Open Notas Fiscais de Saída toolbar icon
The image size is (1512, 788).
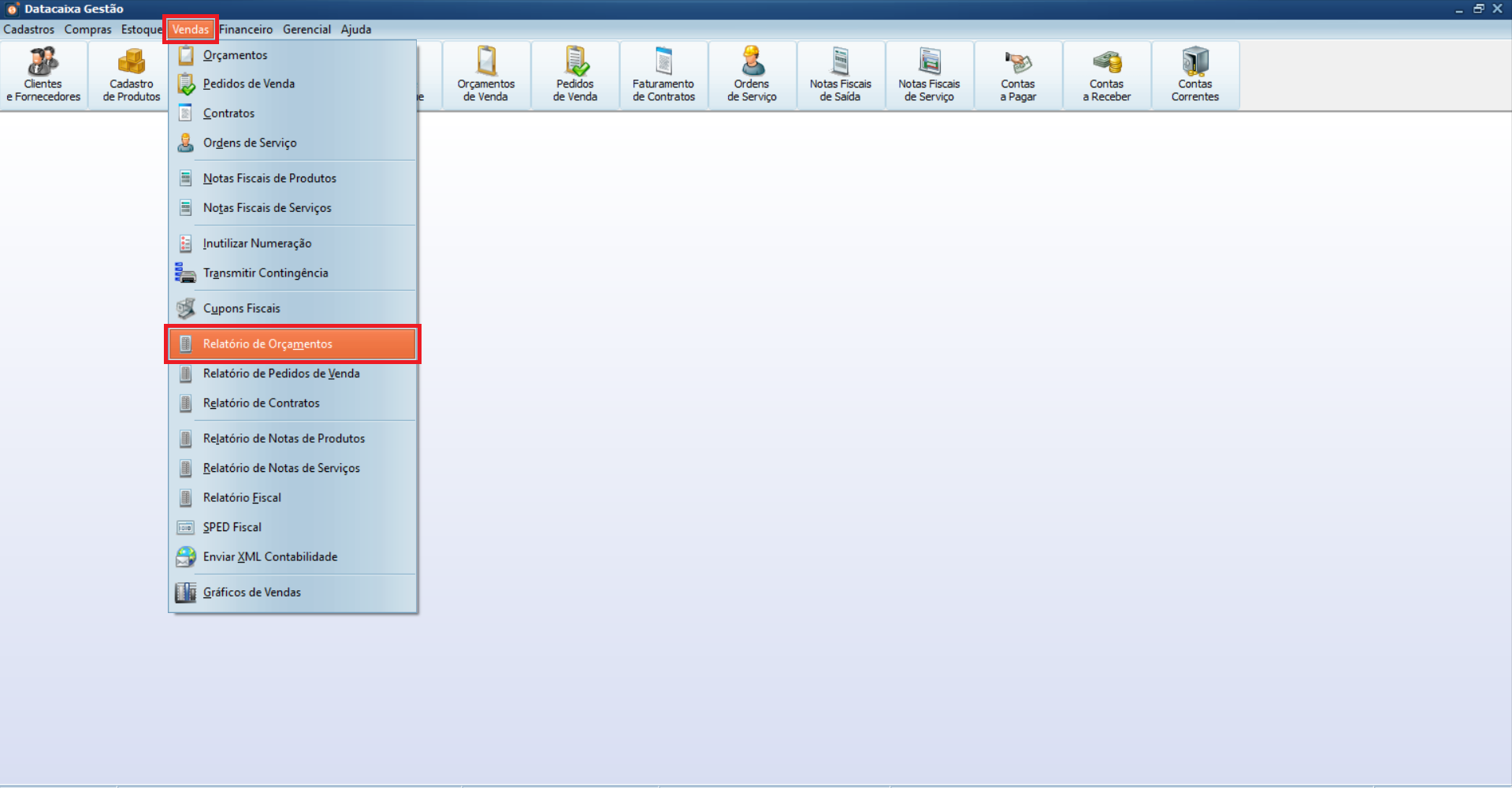click(840, 75)
